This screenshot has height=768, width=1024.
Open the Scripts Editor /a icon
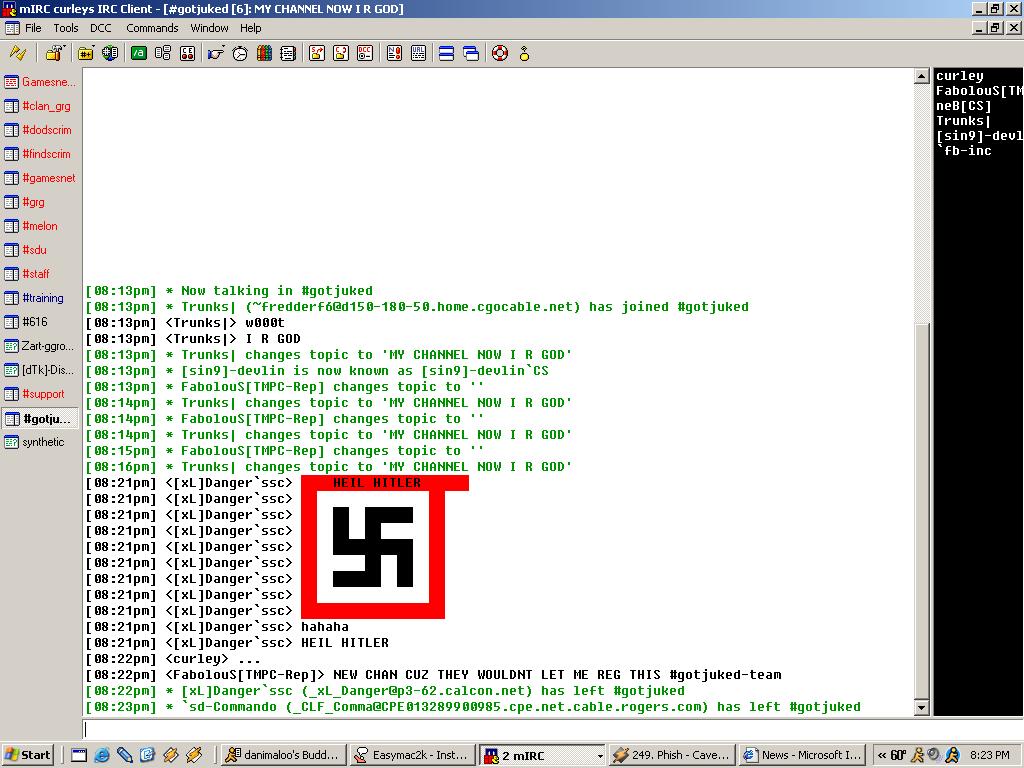139,53
